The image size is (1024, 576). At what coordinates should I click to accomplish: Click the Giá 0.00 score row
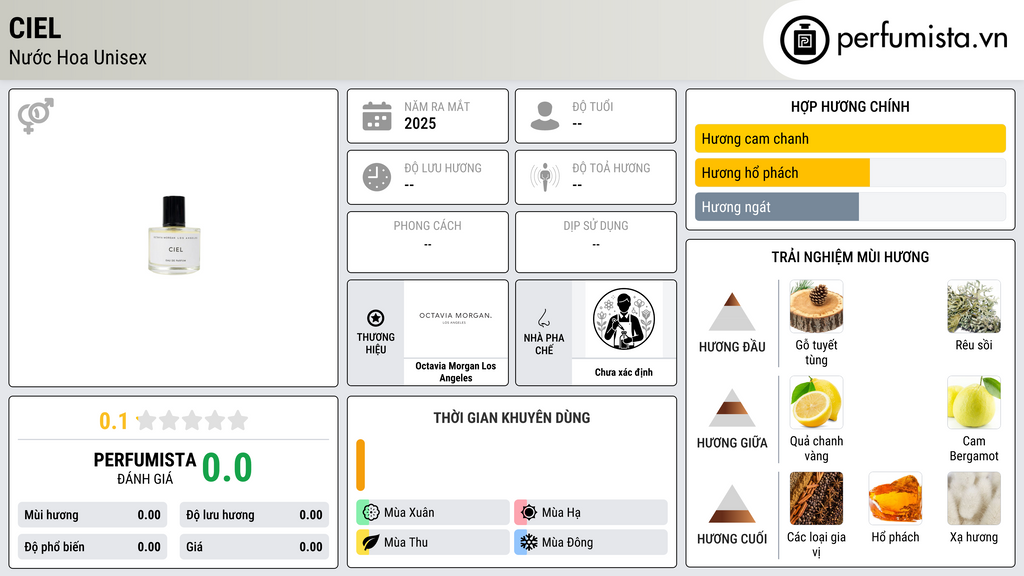point(254,547)
